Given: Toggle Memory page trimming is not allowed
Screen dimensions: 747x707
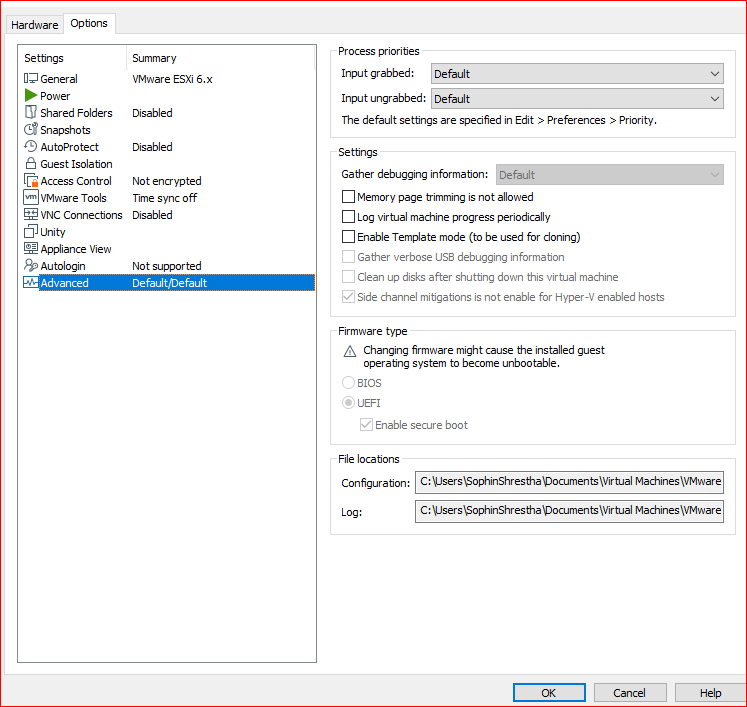Looking at the screenshot, I should [x=348, y=197].
